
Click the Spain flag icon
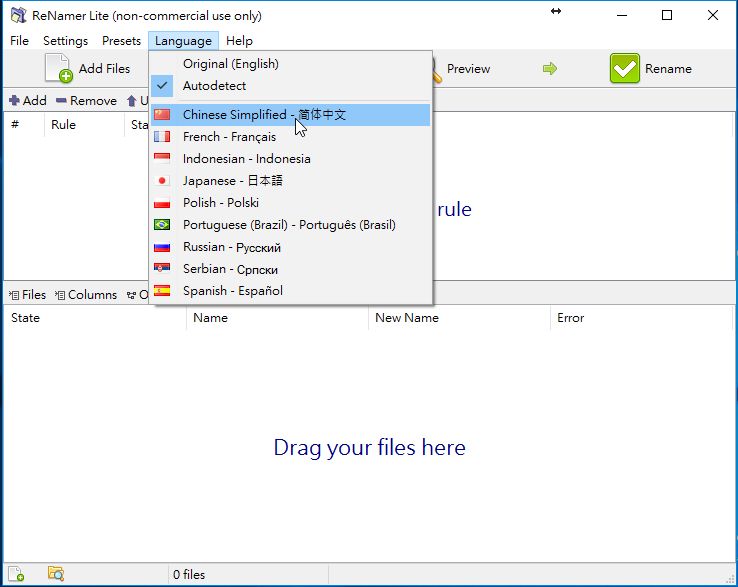tap(162, 291)
